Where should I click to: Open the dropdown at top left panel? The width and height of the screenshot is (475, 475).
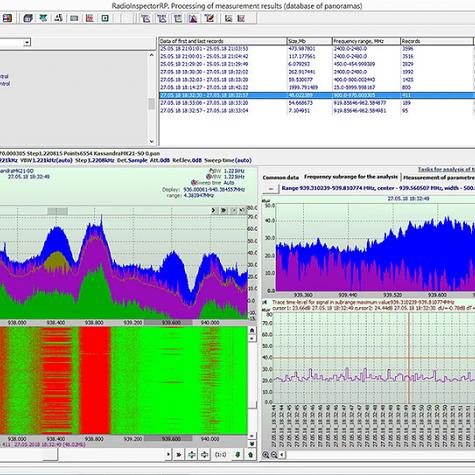coord(27,42)
